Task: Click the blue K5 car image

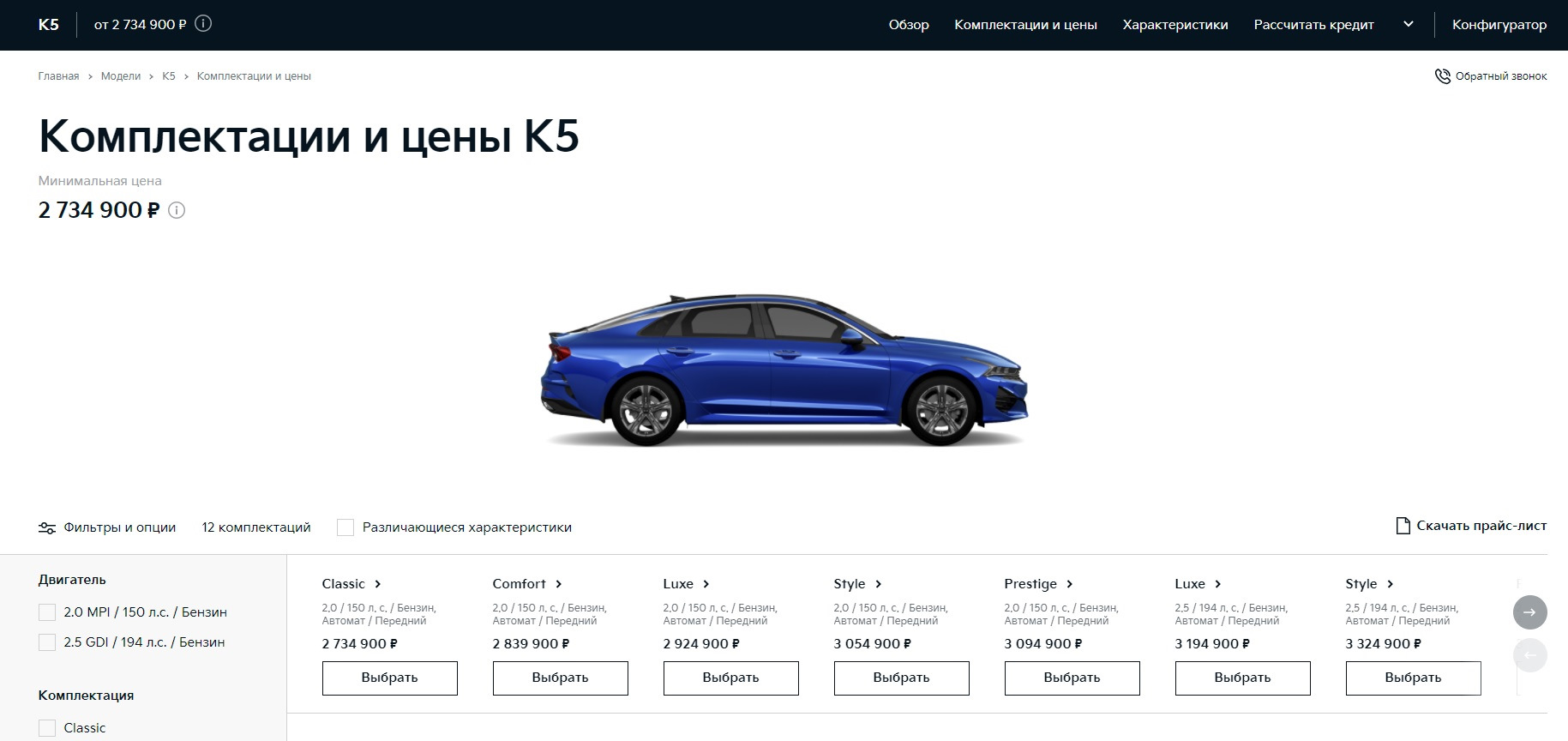Action: tap(784, 370)
